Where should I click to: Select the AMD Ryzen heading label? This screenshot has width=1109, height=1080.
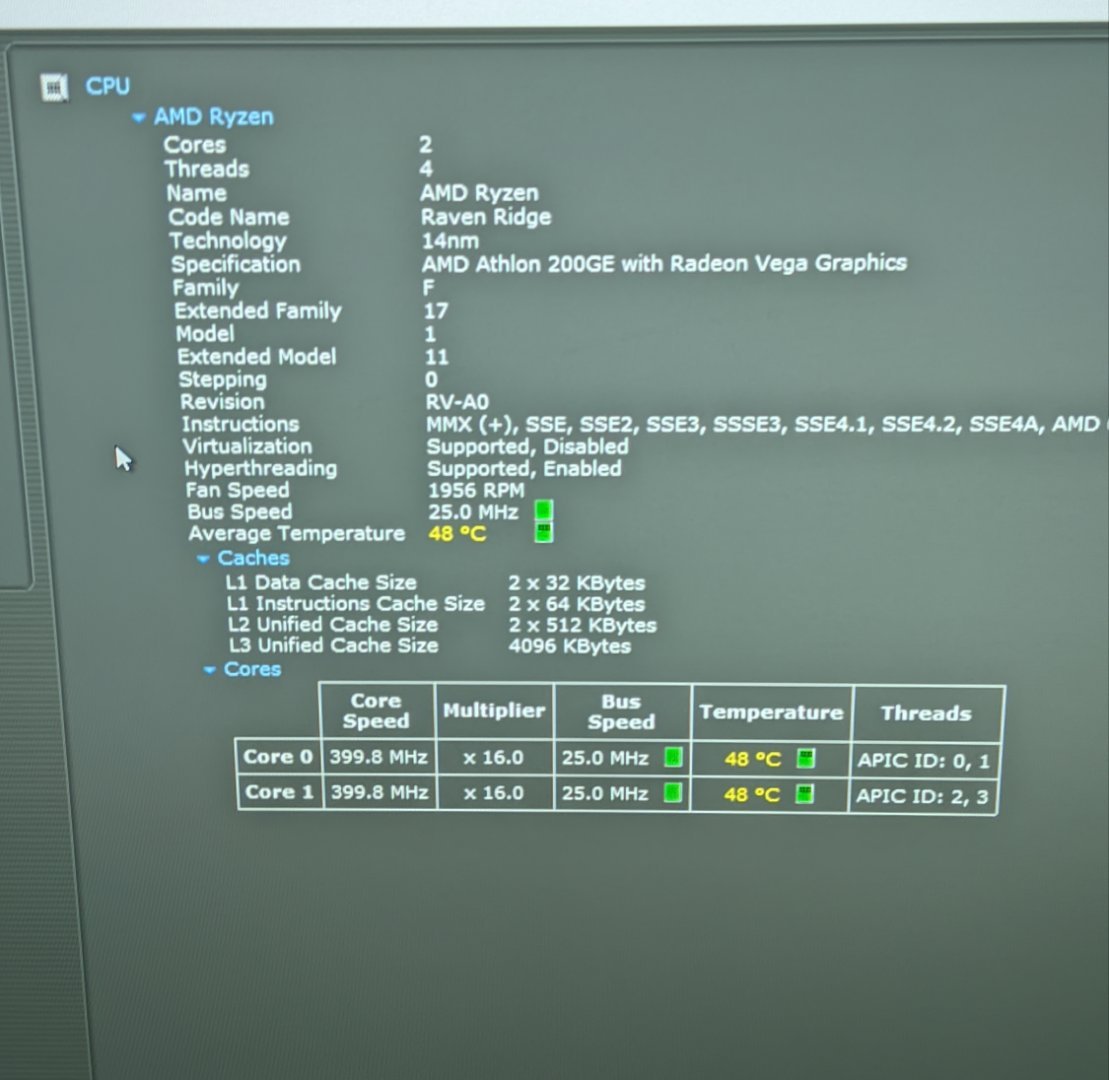[x=214, y=117]
